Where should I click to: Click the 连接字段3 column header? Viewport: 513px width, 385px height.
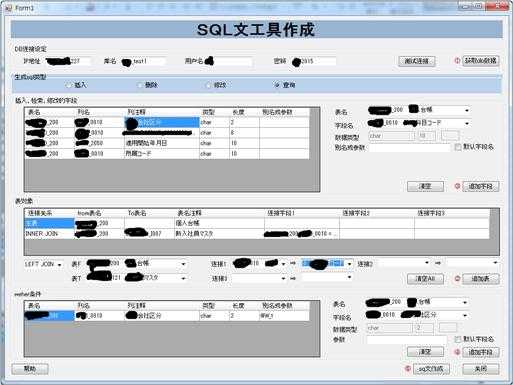point(452,213)
